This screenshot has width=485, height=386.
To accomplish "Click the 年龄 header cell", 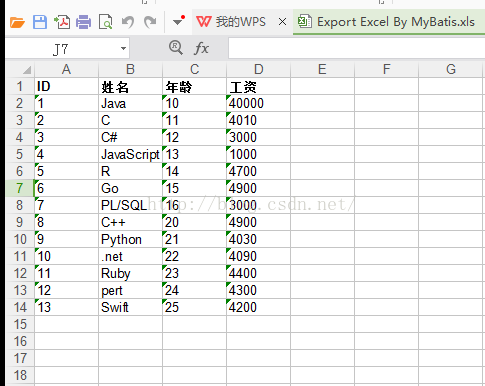I will coord(194,86).
